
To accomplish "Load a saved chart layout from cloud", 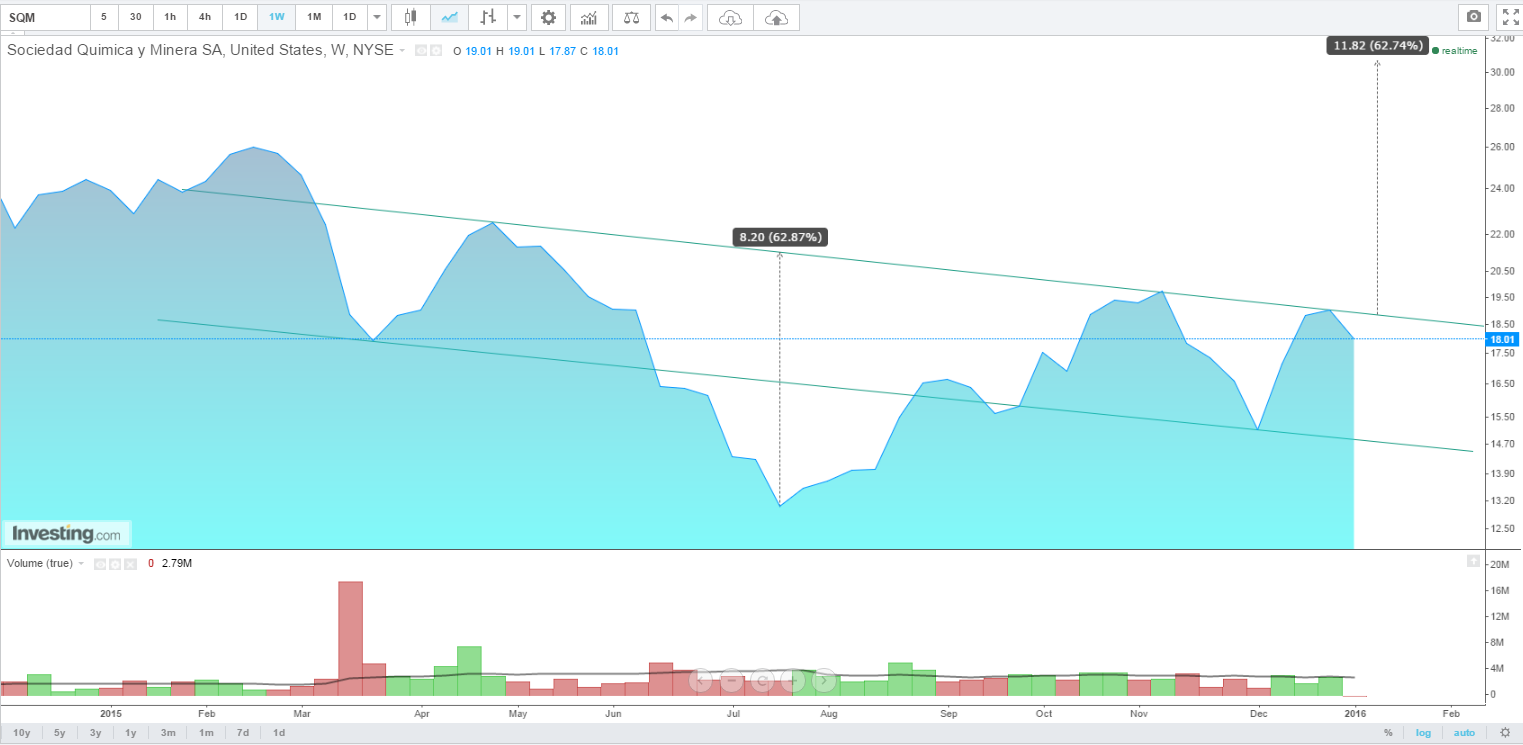I will (731, 17).
